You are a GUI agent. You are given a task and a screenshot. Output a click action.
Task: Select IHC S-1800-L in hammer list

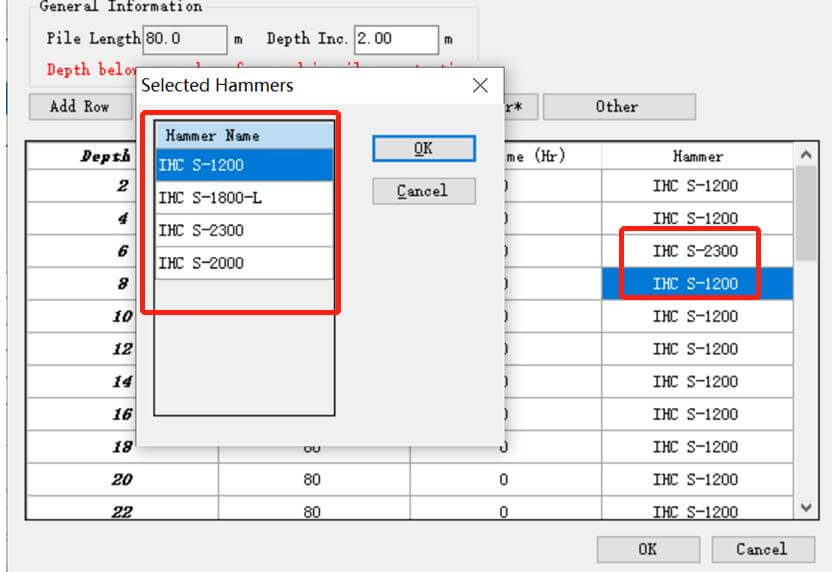click(244, 198)
